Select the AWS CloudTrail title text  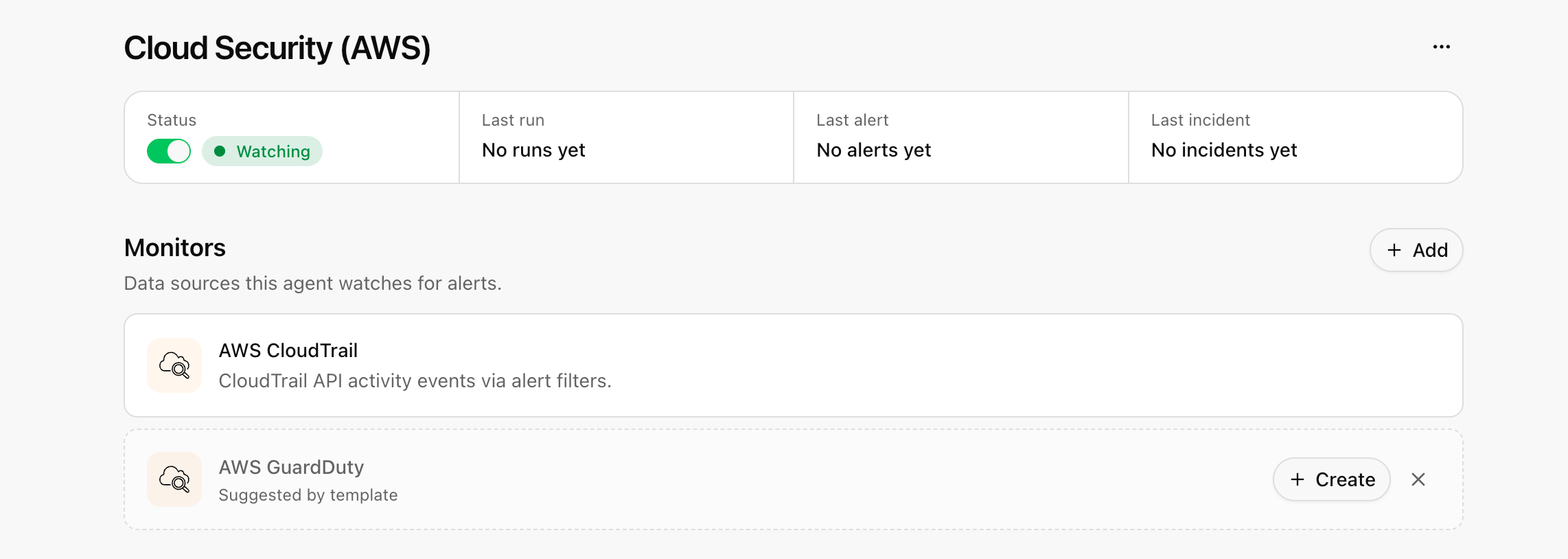click(288, 350)
